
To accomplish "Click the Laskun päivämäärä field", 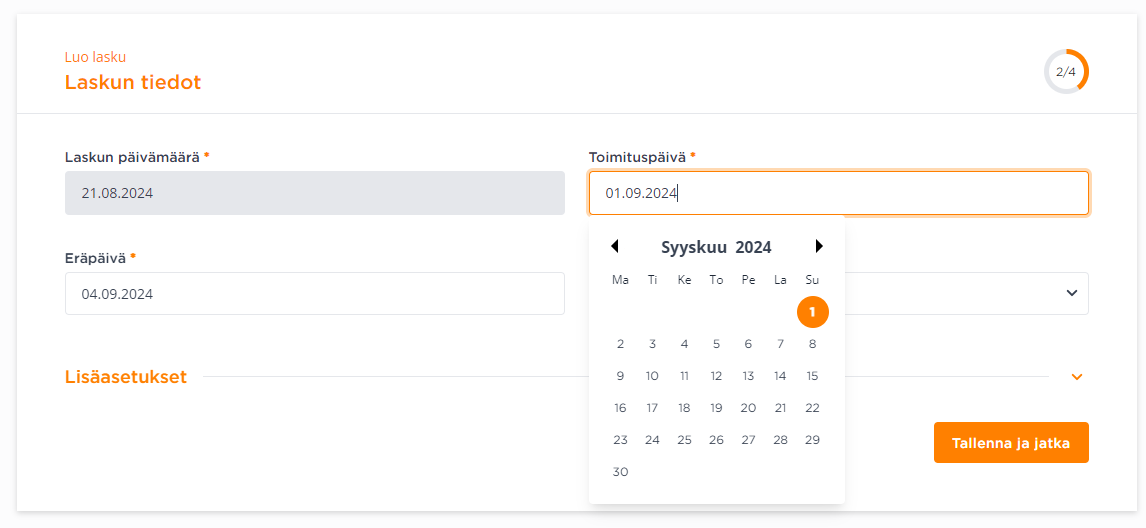I will click(x=315, y=193).
